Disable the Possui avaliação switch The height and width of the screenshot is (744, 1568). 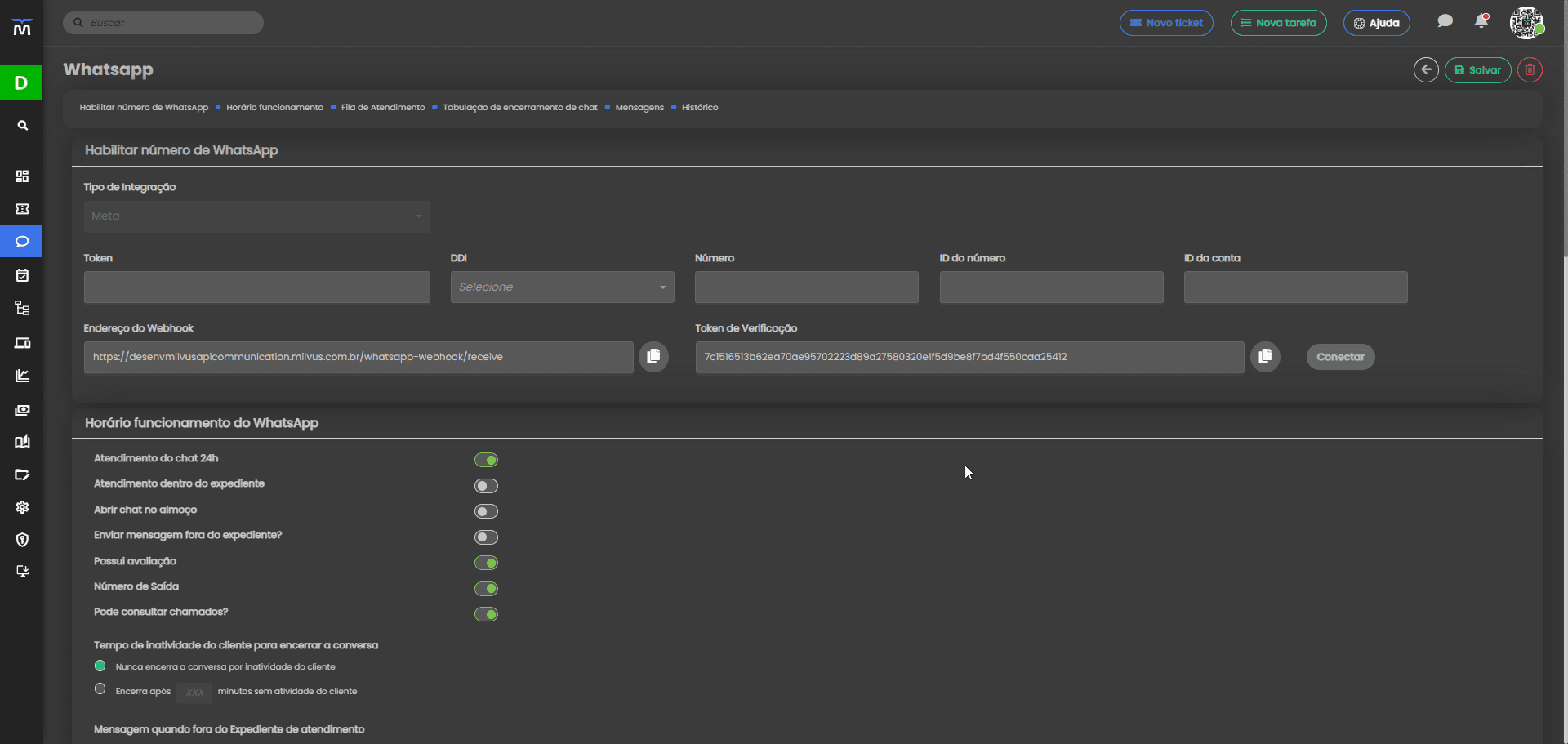tap(486, 563)
